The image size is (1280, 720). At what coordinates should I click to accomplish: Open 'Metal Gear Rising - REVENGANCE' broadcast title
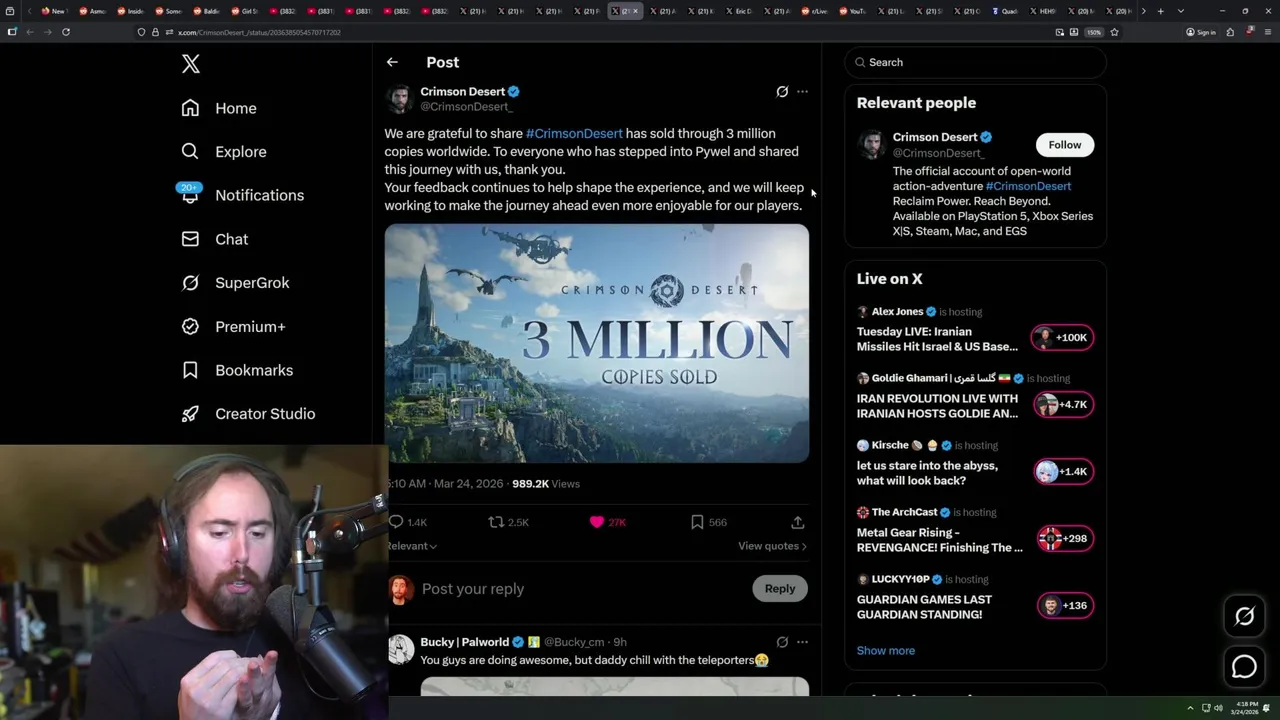pyautogui.click(x=940, y=540)
